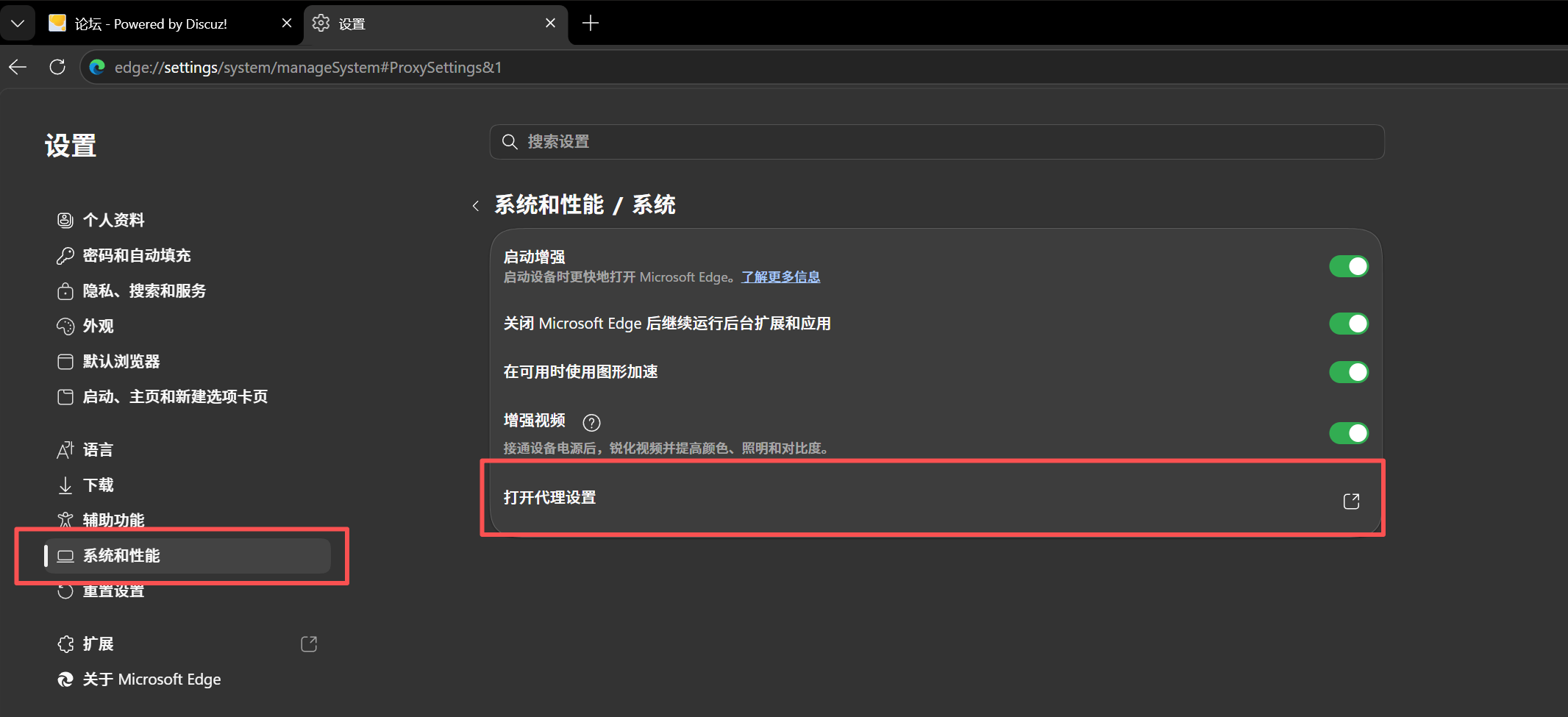Open 辅助功能 in sidebar
This screenshot has height=717, width=1568.
[x=188, y=520]
